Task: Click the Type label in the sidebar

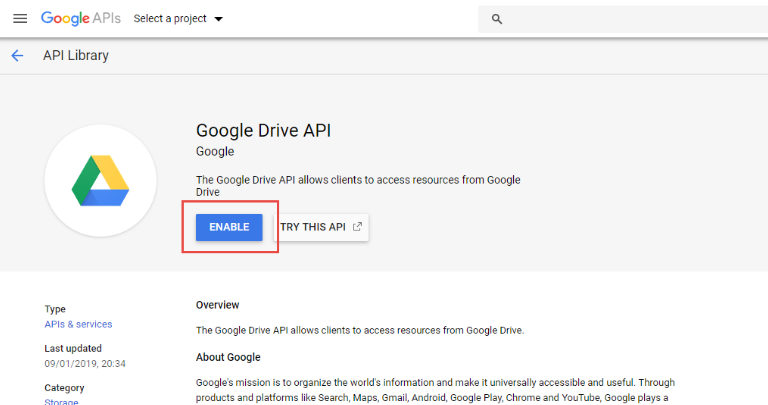Action: 55,310
